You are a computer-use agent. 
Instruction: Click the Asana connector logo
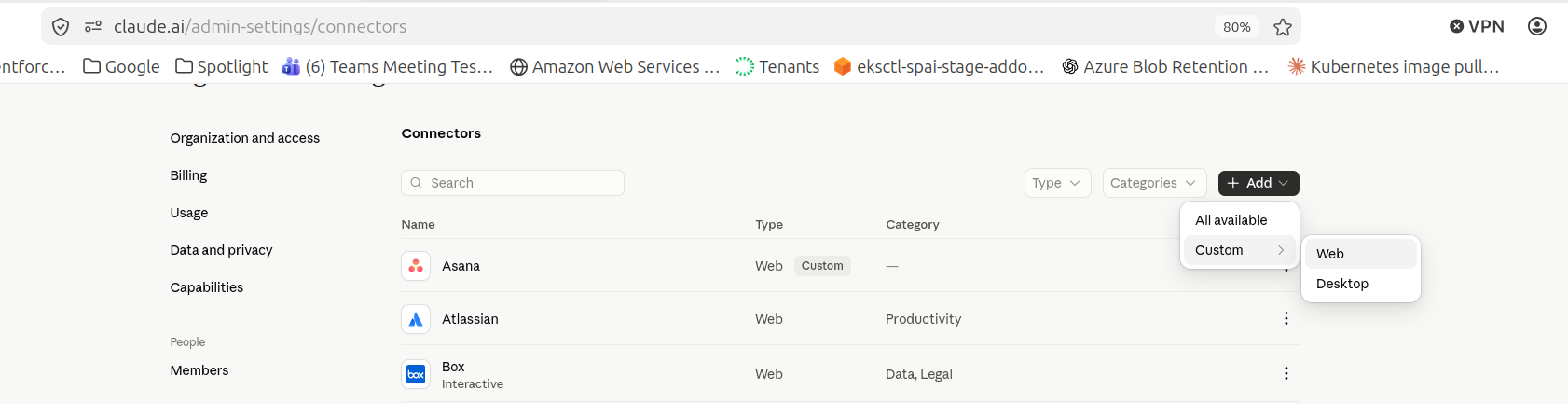coord(416,266)
